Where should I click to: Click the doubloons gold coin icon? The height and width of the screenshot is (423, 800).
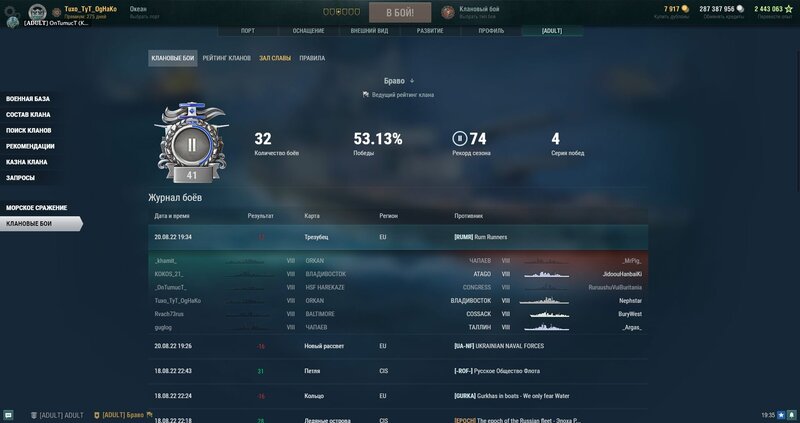click(685, 9)
